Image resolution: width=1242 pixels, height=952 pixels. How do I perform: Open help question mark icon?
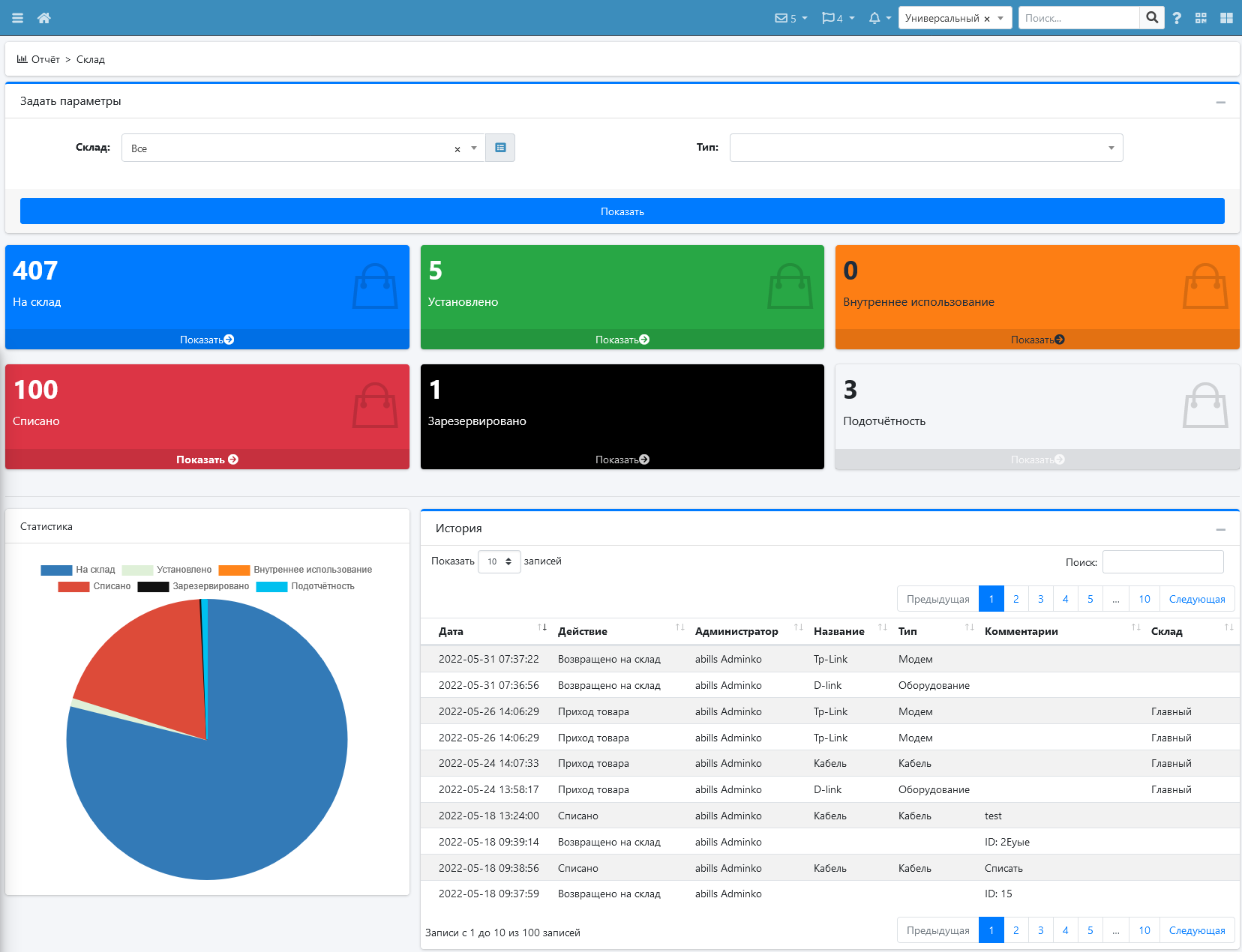coord(1177,18)
